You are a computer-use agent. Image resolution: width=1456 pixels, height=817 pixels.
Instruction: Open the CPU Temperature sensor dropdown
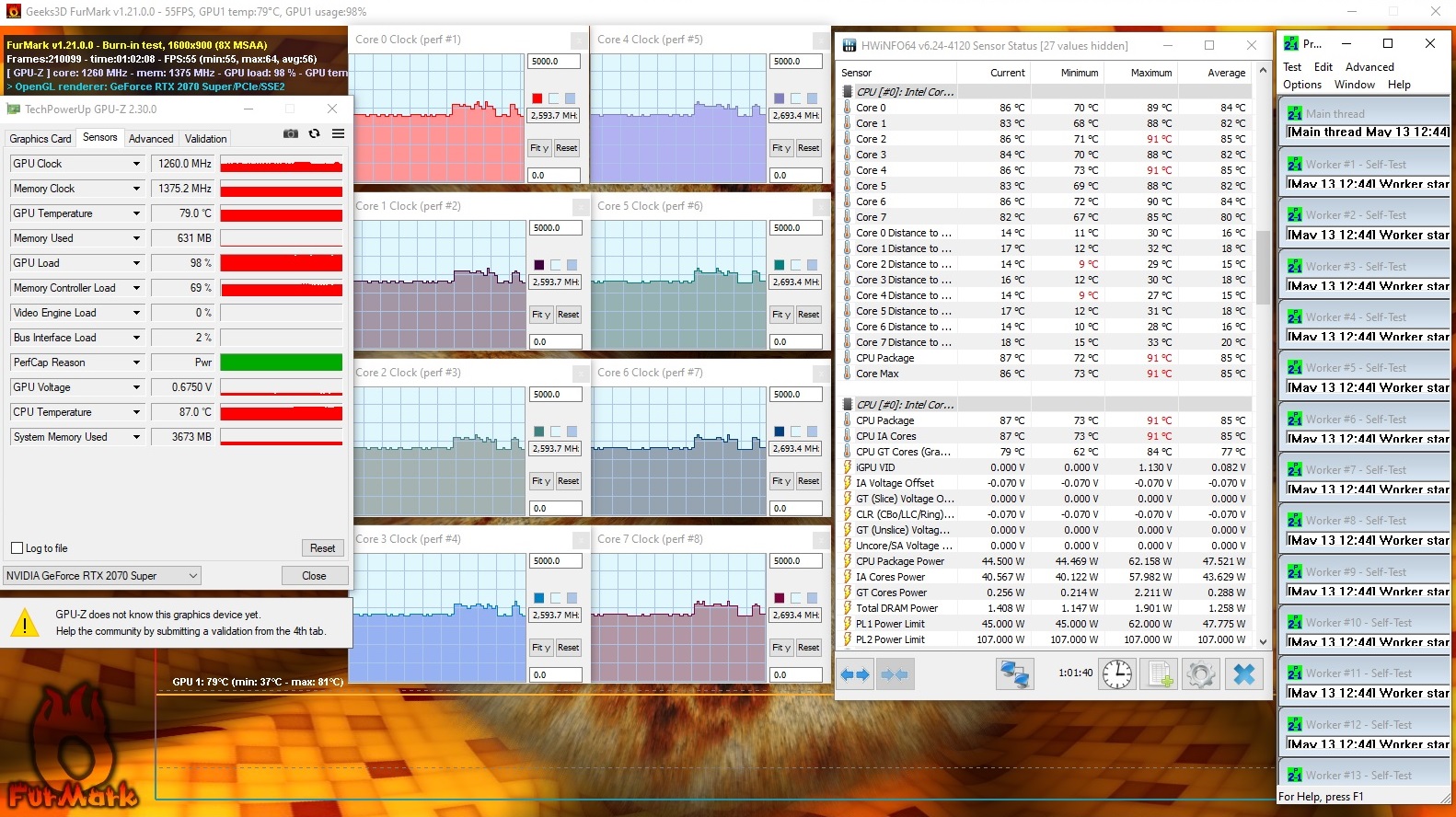pos(136,412)
